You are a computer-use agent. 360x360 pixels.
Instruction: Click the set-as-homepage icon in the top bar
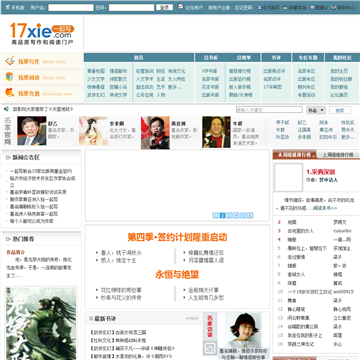point(259,7)
